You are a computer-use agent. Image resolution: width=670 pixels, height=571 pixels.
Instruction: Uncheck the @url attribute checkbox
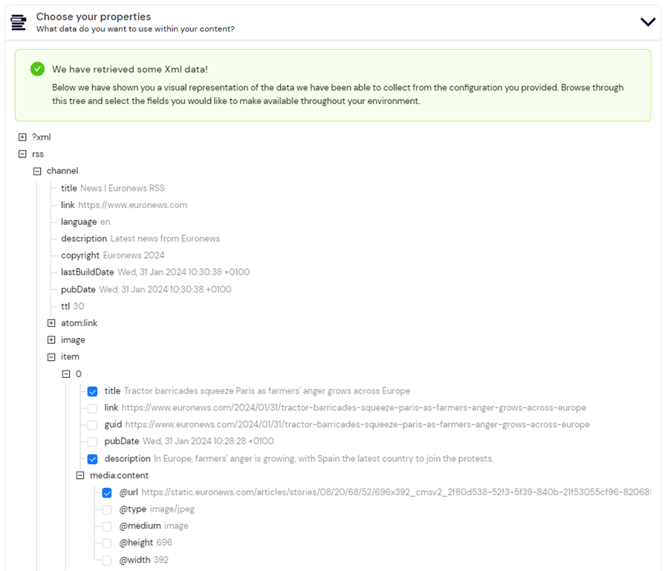[107, 492]
